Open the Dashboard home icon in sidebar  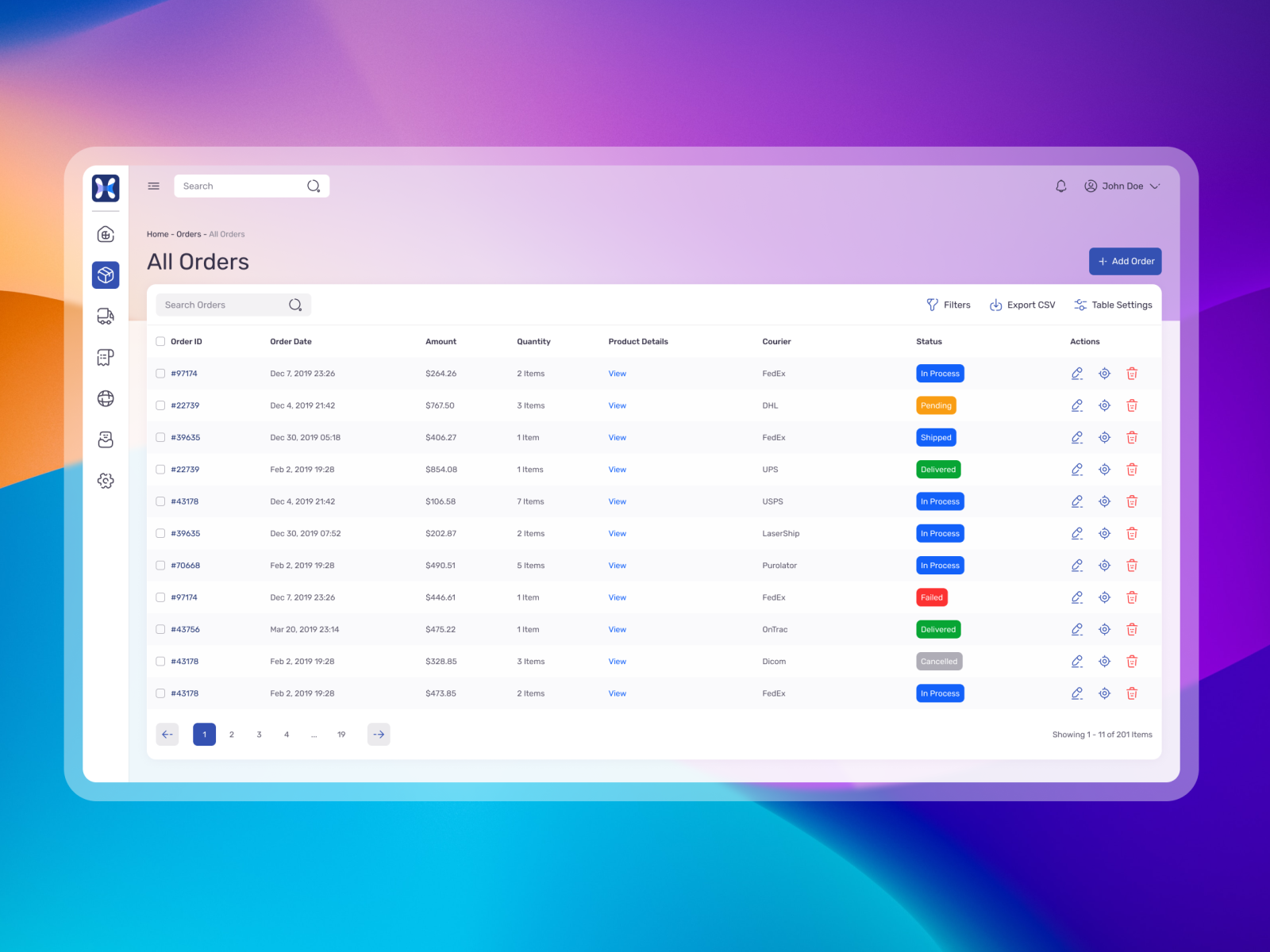pos(105,234)
